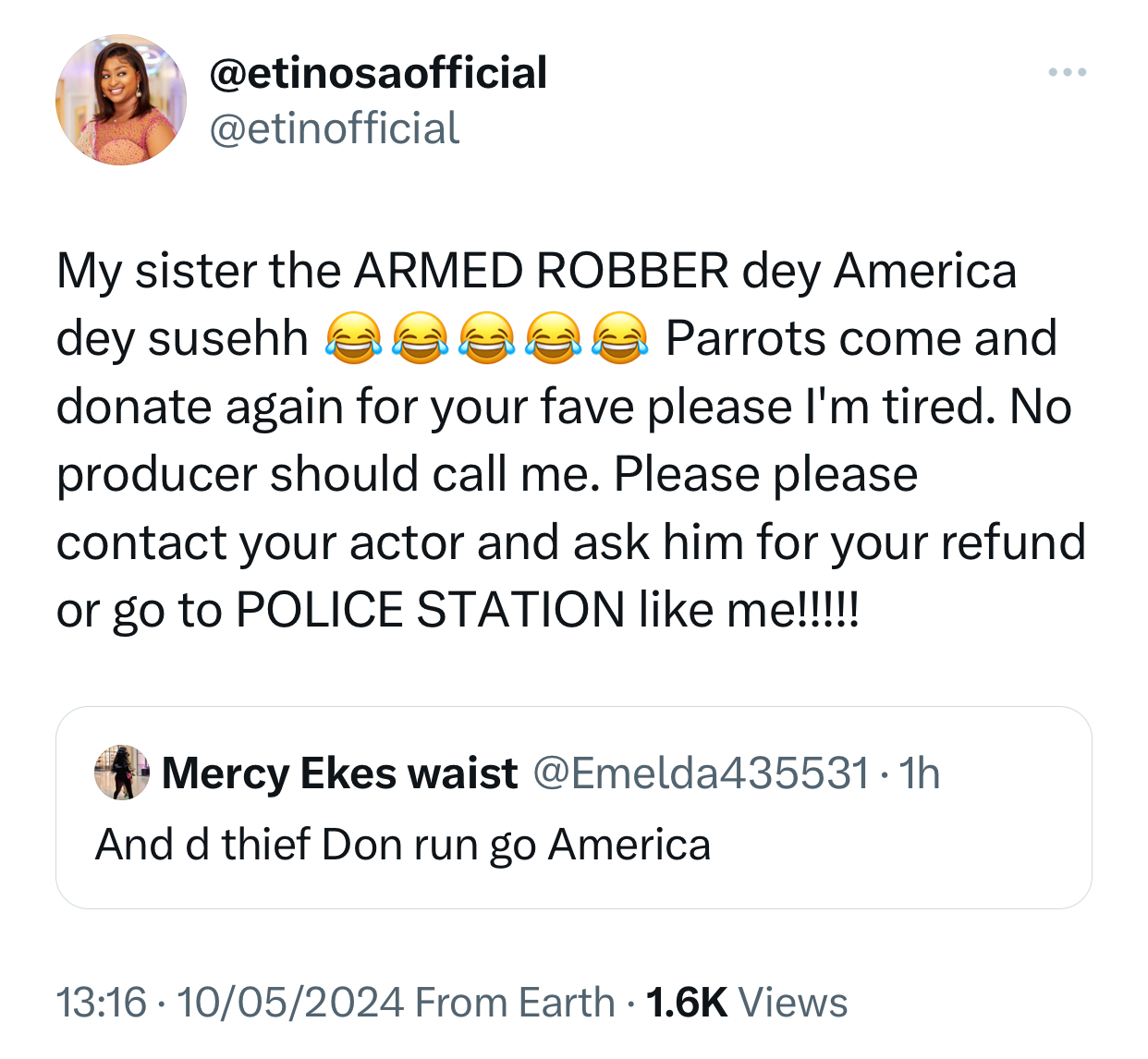
Task: Click etinosaofficial's round profile picture
Action: [x=121, y=100]
